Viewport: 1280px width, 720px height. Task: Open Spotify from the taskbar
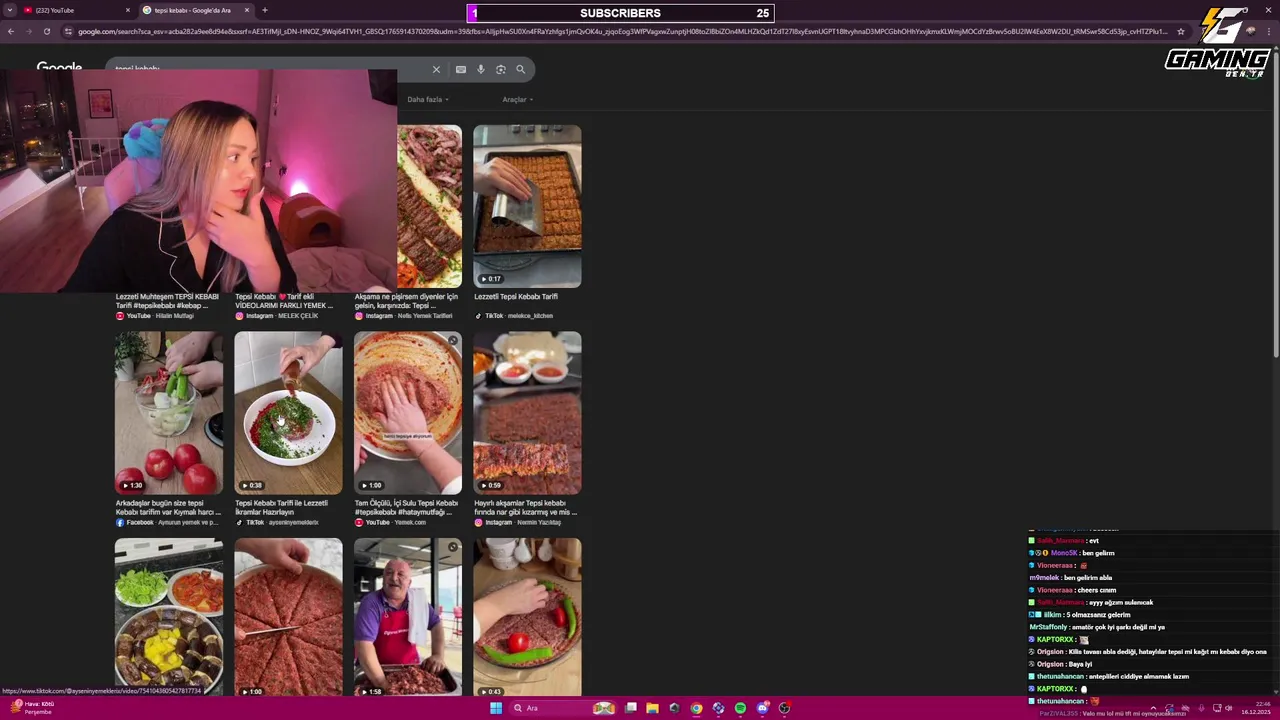click(740, 708)
